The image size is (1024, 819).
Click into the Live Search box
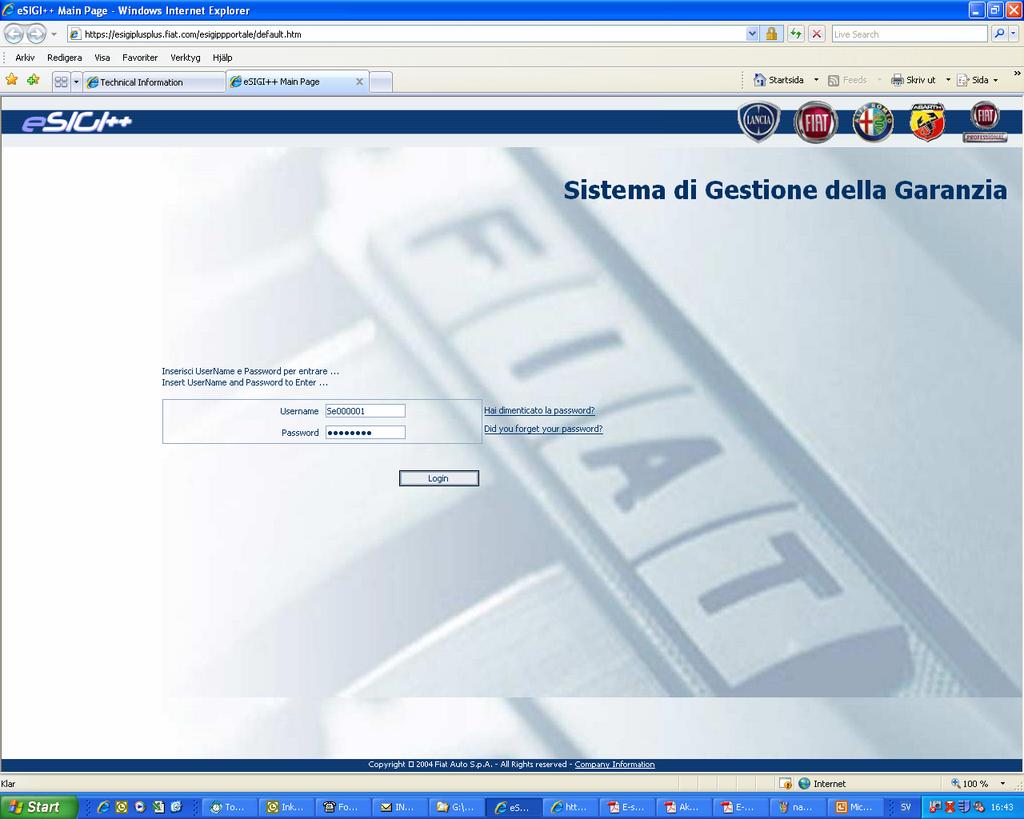pos(909,34)
